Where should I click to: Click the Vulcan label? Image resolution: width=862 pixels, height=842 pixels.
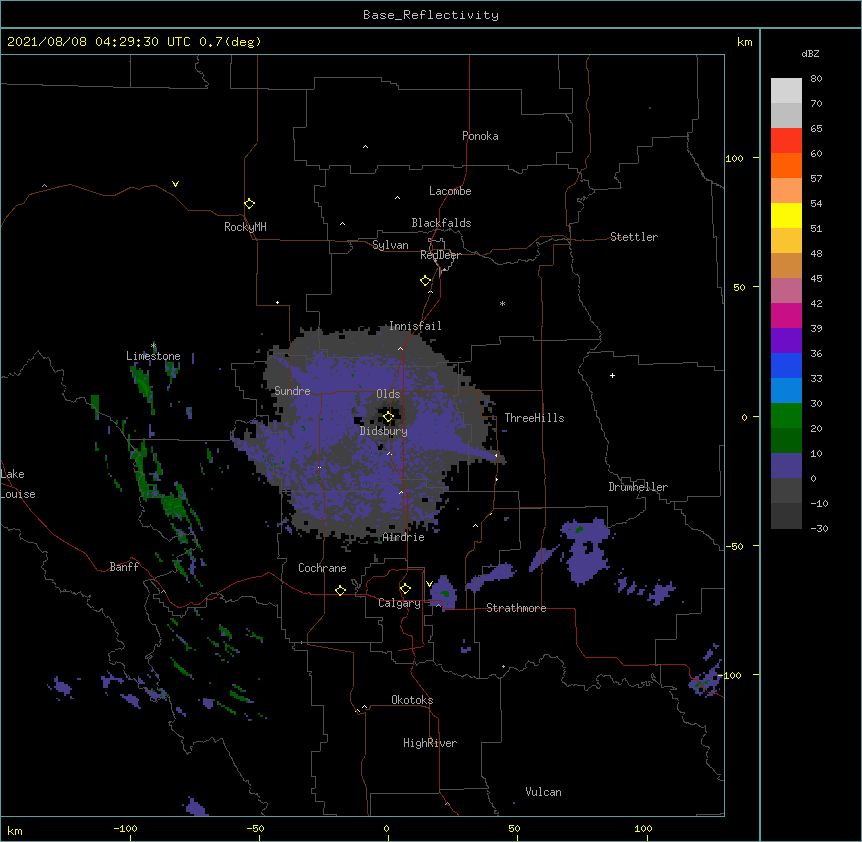(x=543, y=792)
